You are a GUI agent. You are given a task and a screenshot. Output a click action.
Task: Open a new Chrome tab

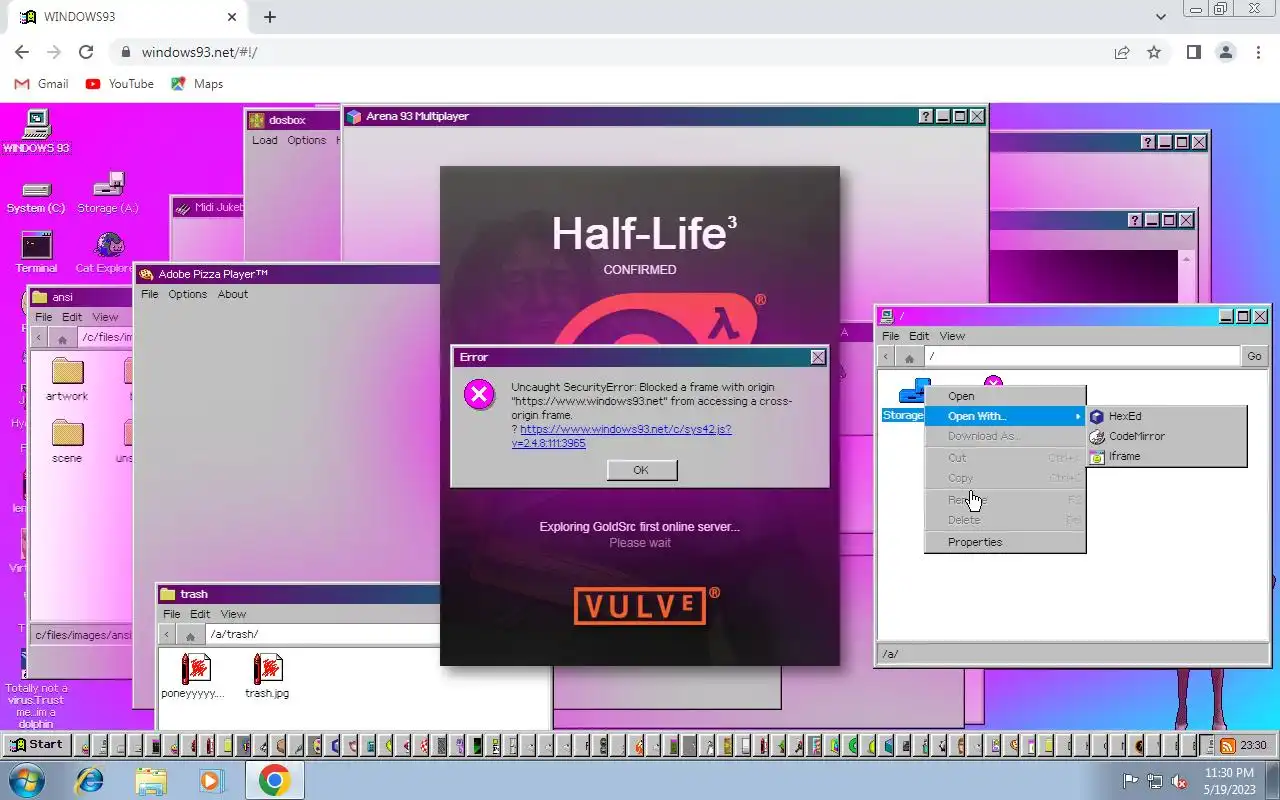(270, 17)
